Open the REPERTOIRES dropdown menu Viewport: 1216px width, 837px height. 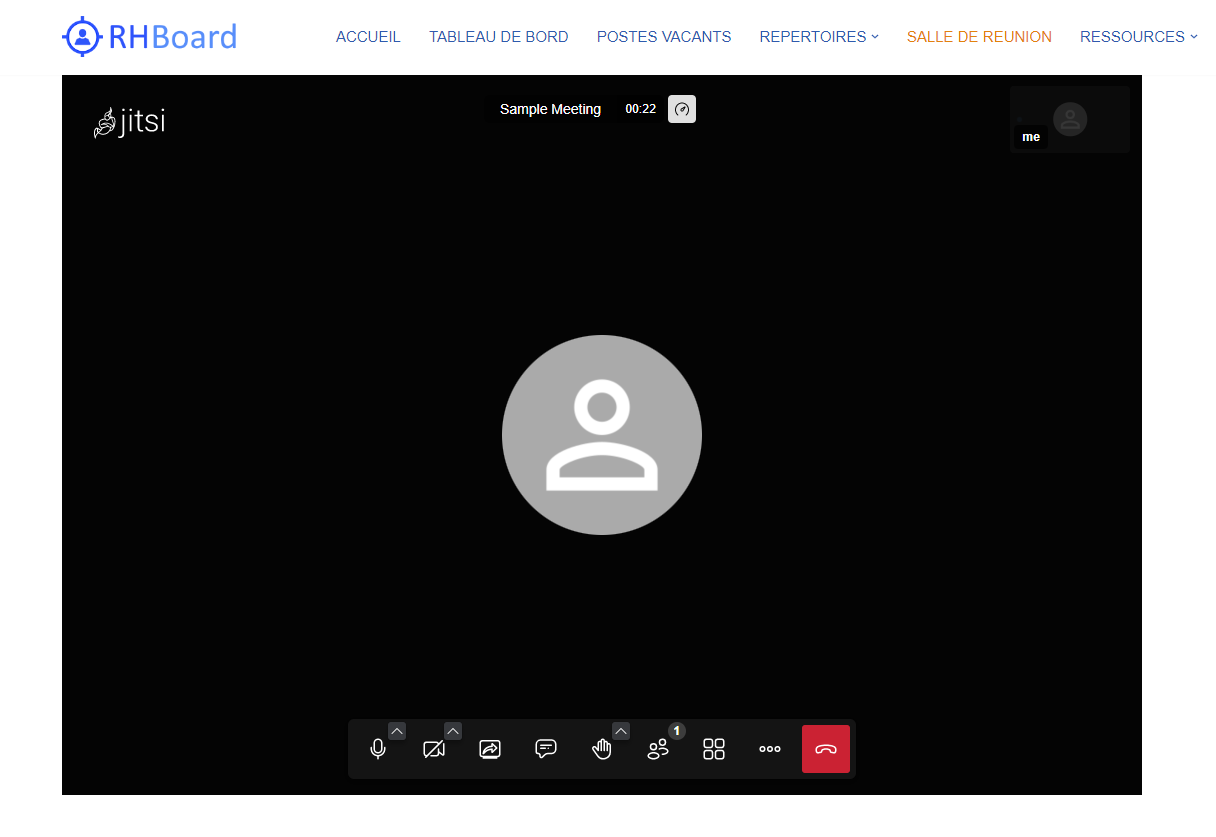pyautogui.click(x=818, y=37)
